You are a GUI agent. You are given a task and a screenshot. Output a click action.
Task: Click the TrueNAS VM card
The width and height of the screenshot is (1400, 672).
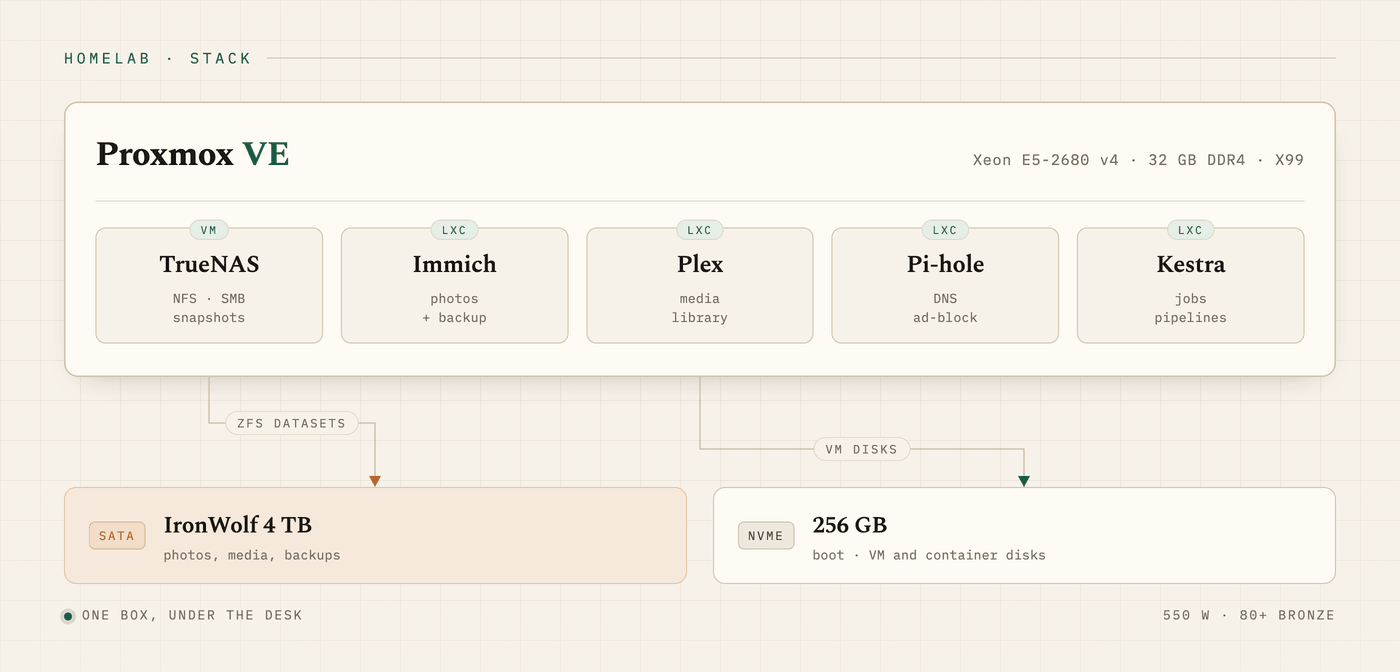pyautogui.click(x=209, y=286)
